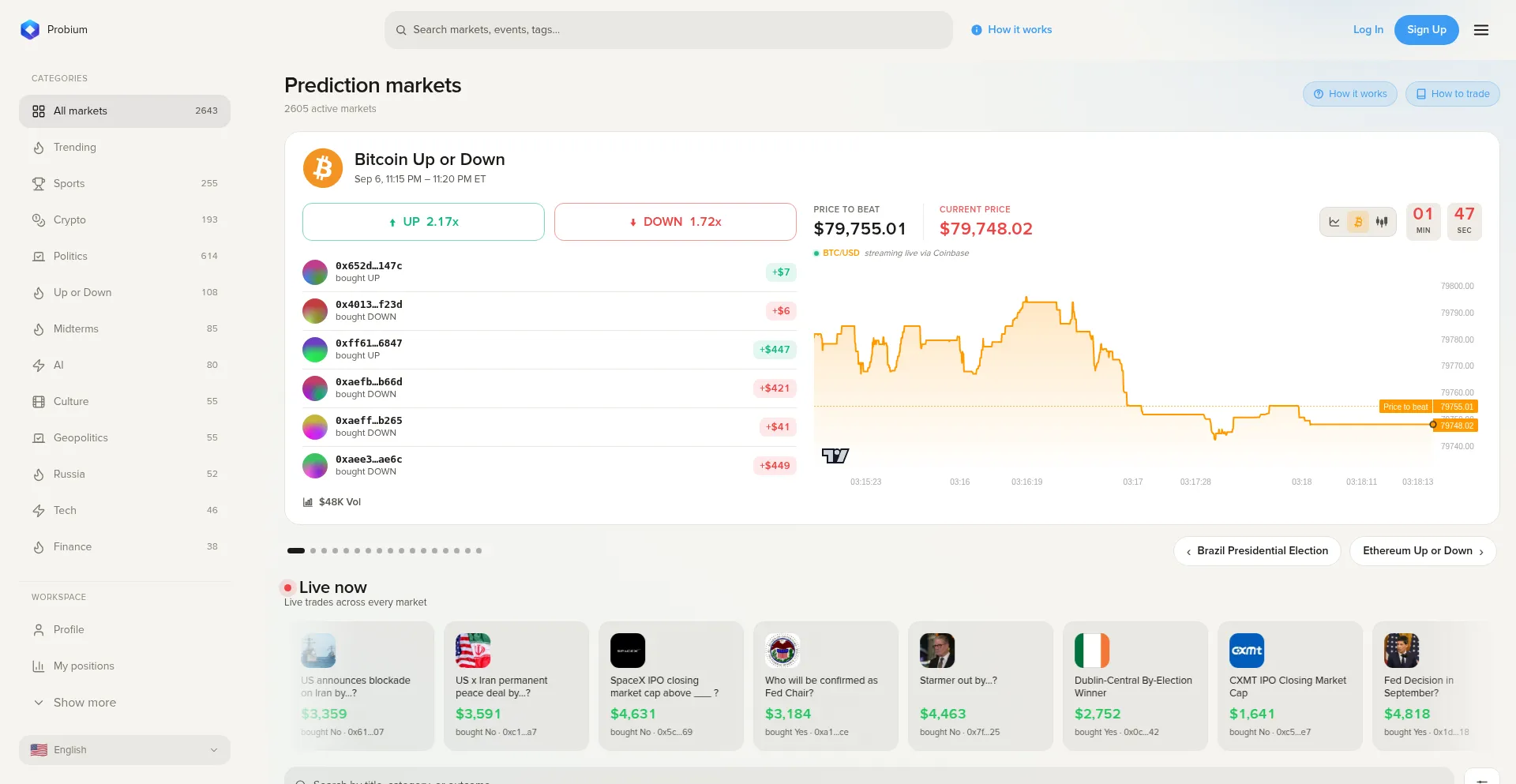Screen dimensions: 1516x784
Task: Click avatar of trader 0xaee3…ae6c
Action: (315, 466)
